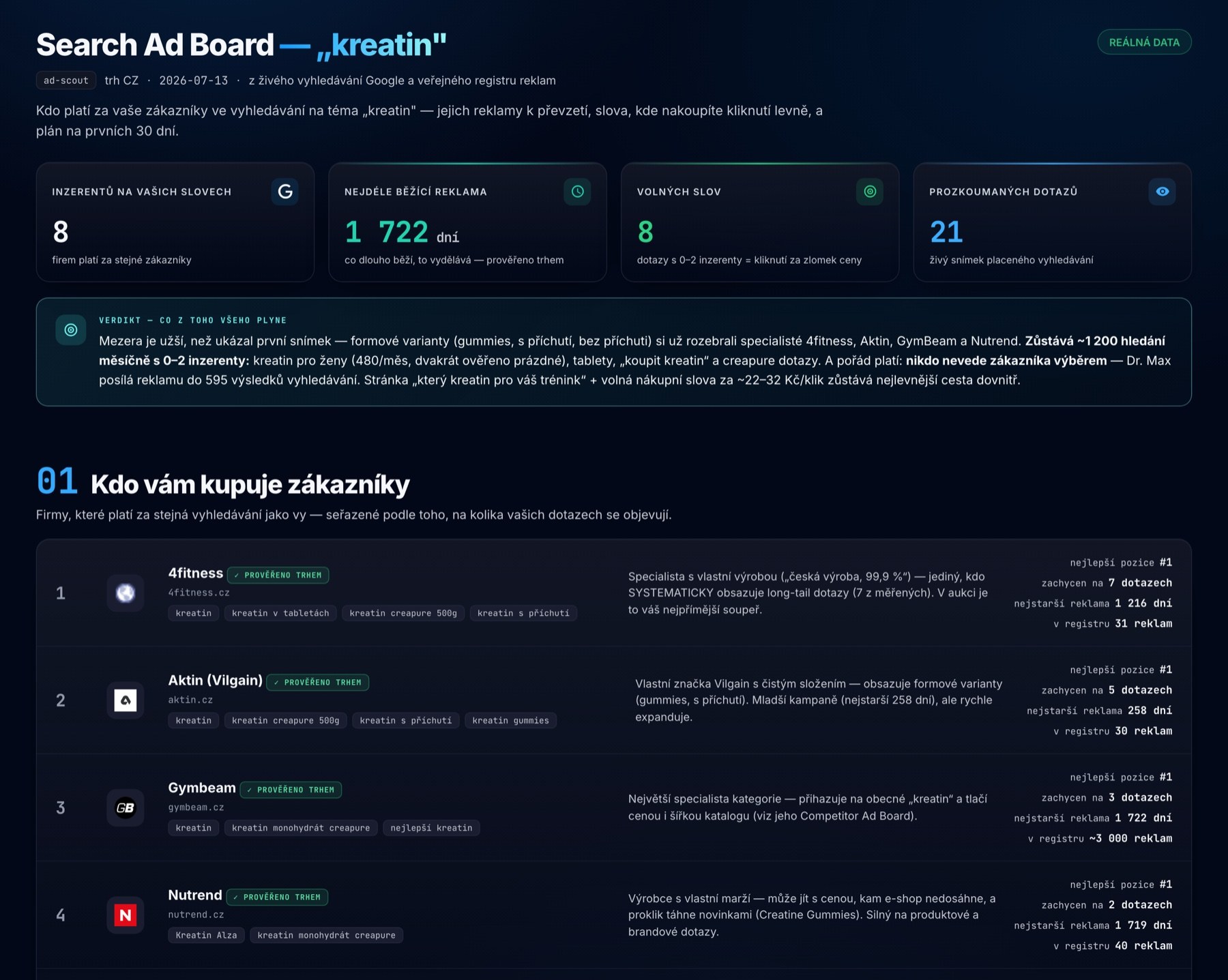Click the target icon in the Verdikt box

pos(71,330)
